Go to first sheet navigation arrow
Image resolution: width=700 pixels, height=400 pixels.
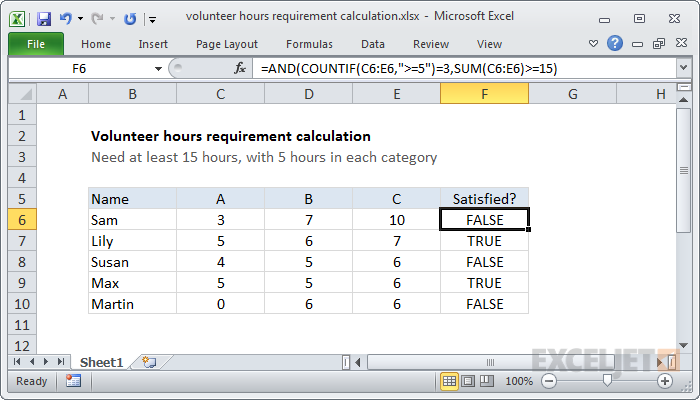17,362
